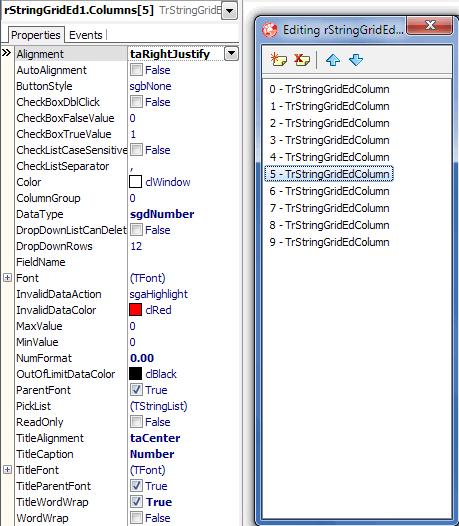Move selected column up with arrow icon
Screen dimensions: 459x526
point(333,60)
